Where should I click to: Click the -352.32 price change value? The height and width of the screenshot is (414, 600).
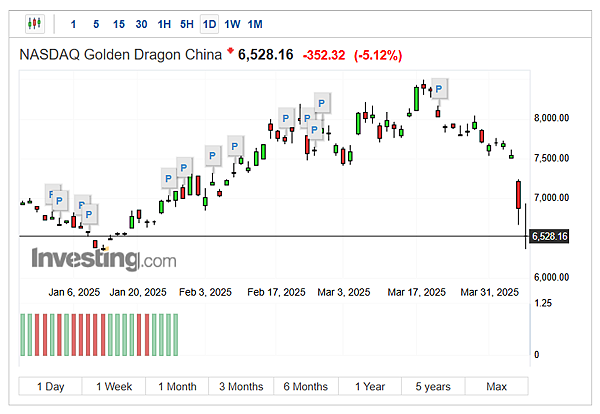(324, 55)
